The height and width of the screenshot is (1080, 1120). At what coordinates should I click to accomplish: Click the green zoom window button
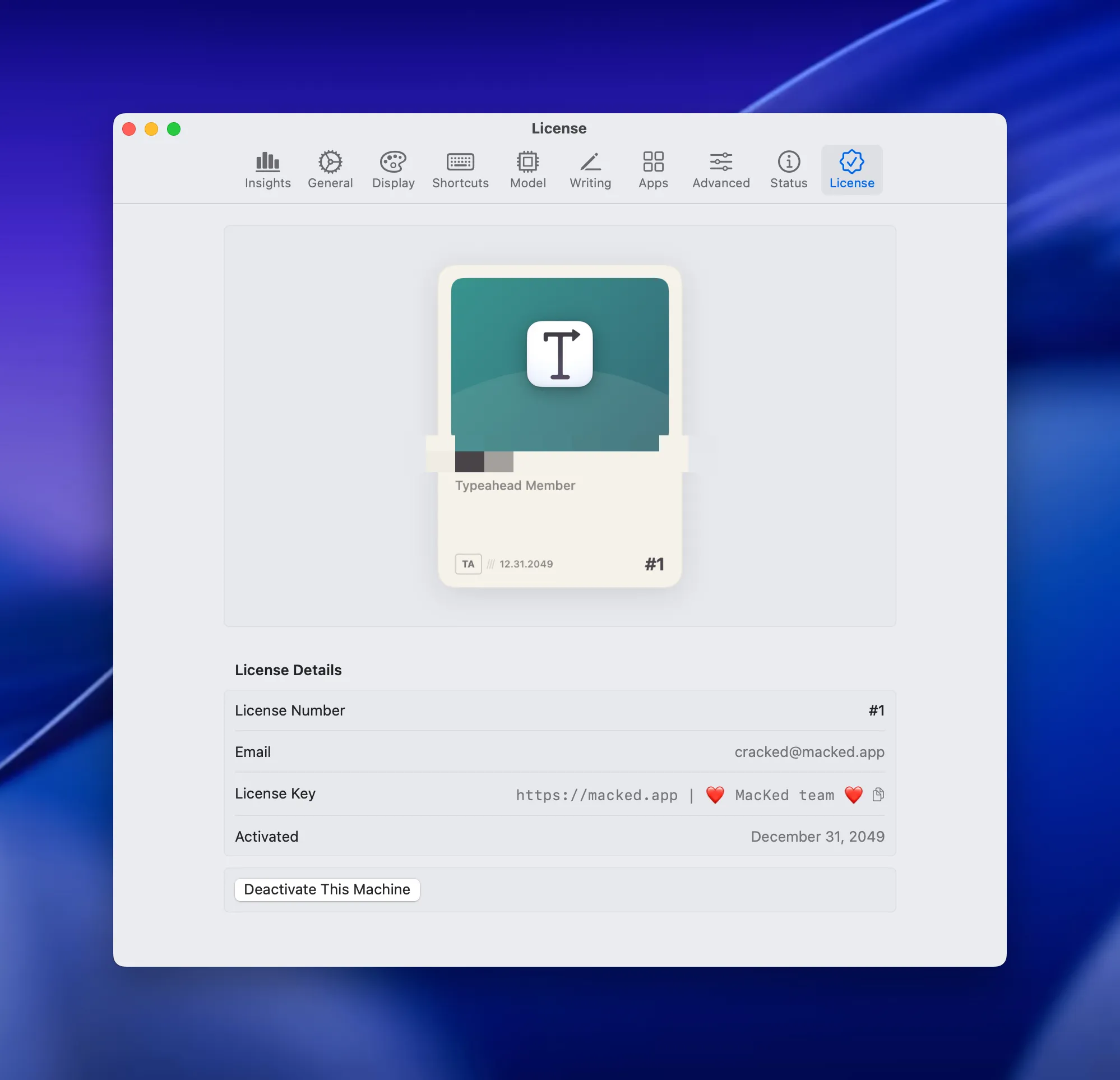click(x=174, y=129)
